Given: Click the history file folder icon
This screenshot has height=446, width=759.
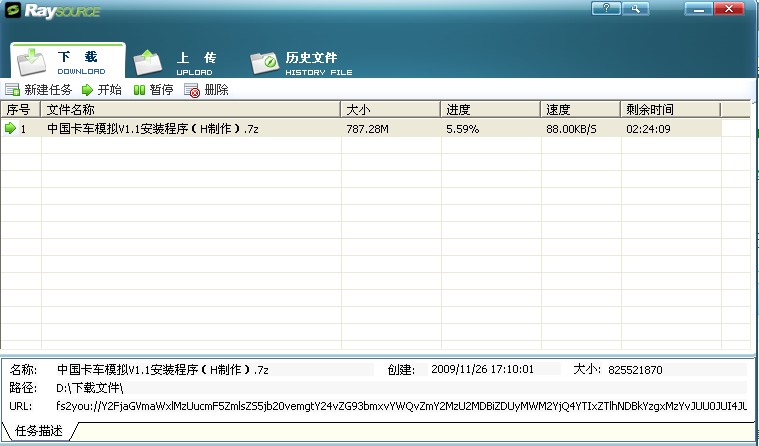Looking at the screenshot, I should point(264,63).
